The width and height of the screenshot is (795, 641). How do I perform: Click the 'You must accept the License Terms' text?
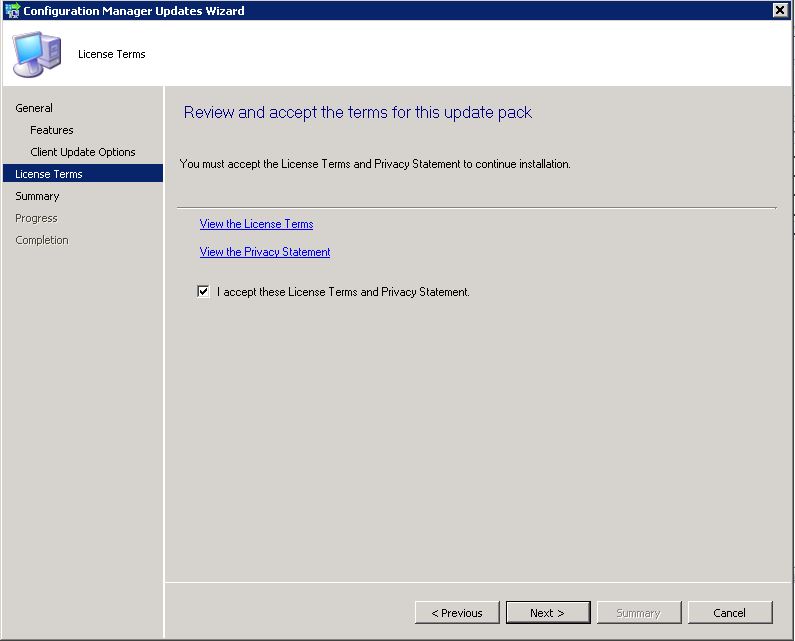coord(375,164)
